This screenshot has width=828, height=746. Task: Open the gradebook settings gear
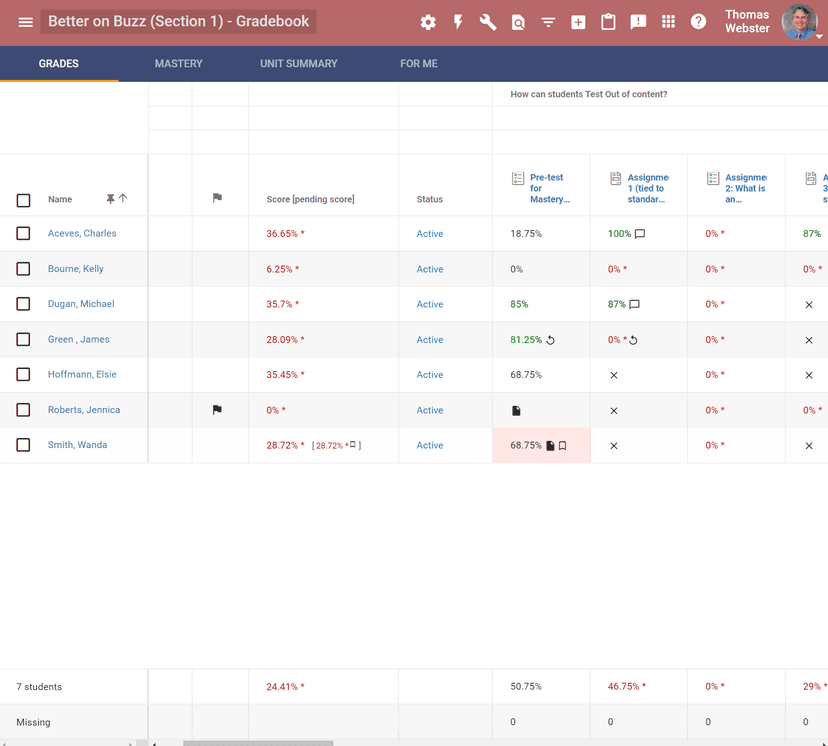pos(428,21)
